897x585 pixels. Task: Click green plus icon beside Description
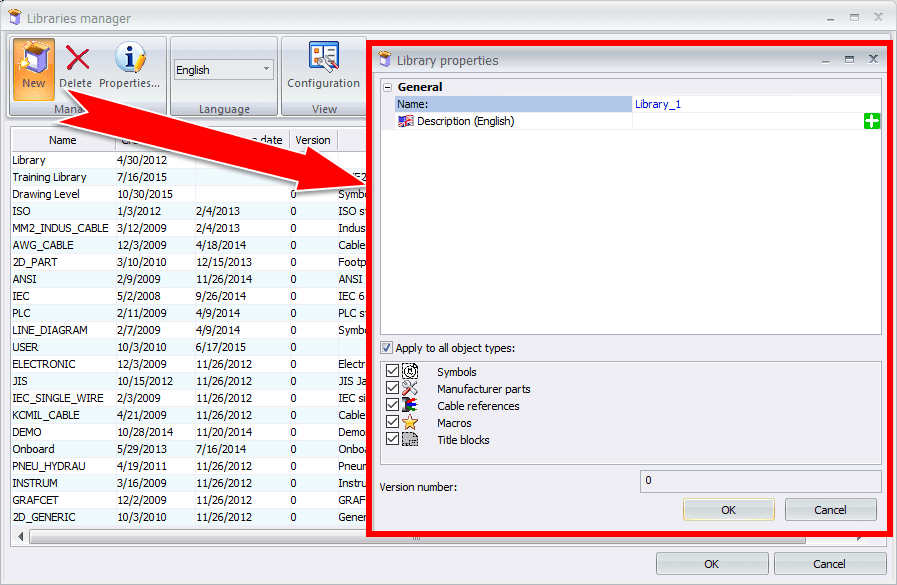872,121
